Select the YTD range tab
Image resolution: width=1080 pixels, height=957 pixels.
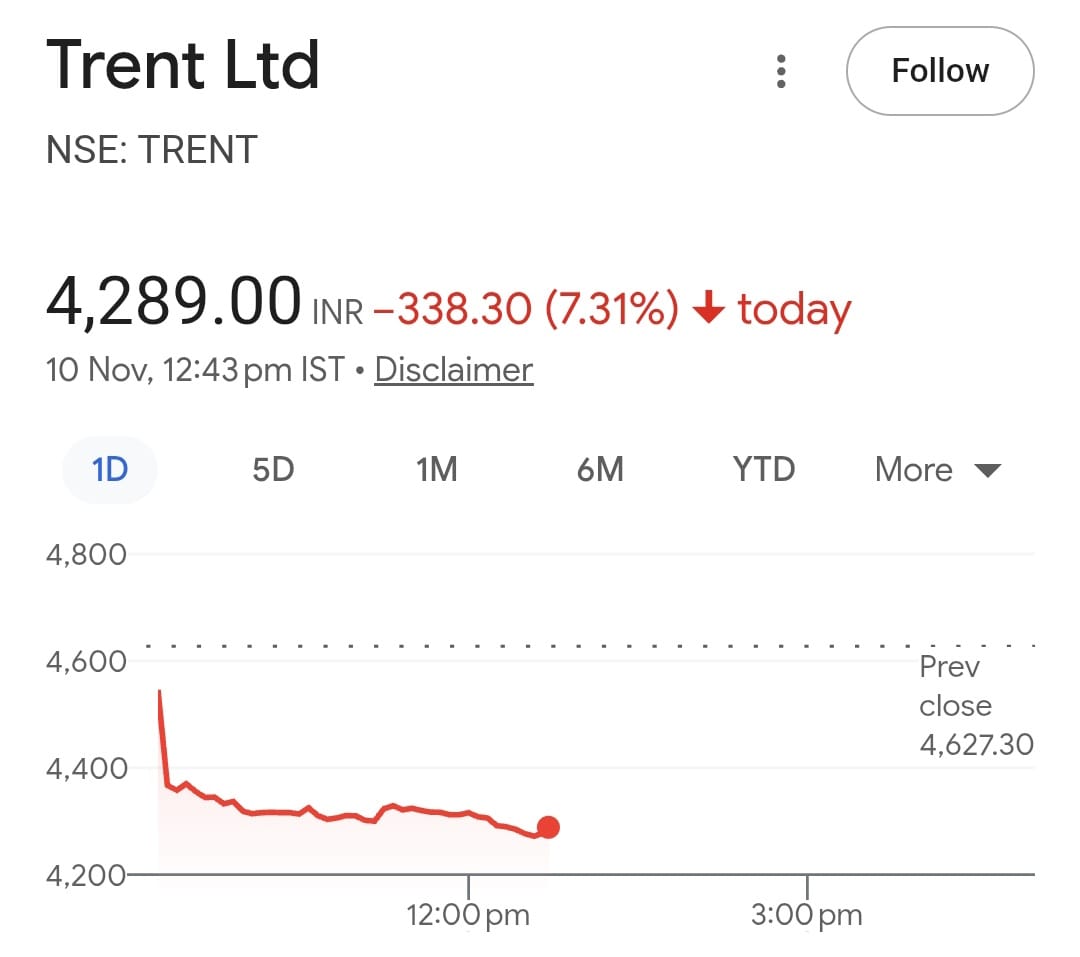764,469
